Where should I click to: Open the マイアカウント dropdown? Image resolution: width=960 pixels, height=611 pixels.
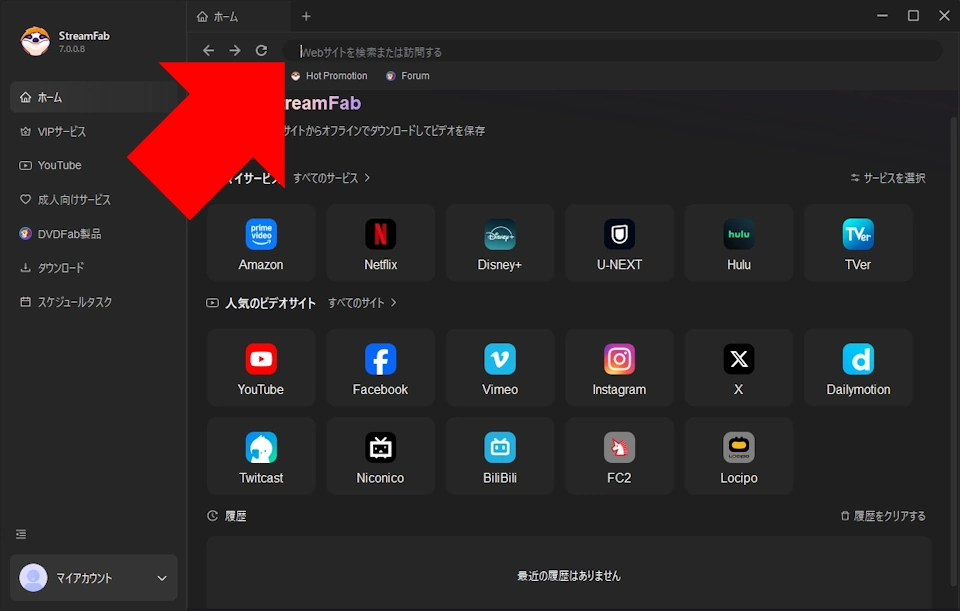[x=93, y=578]
